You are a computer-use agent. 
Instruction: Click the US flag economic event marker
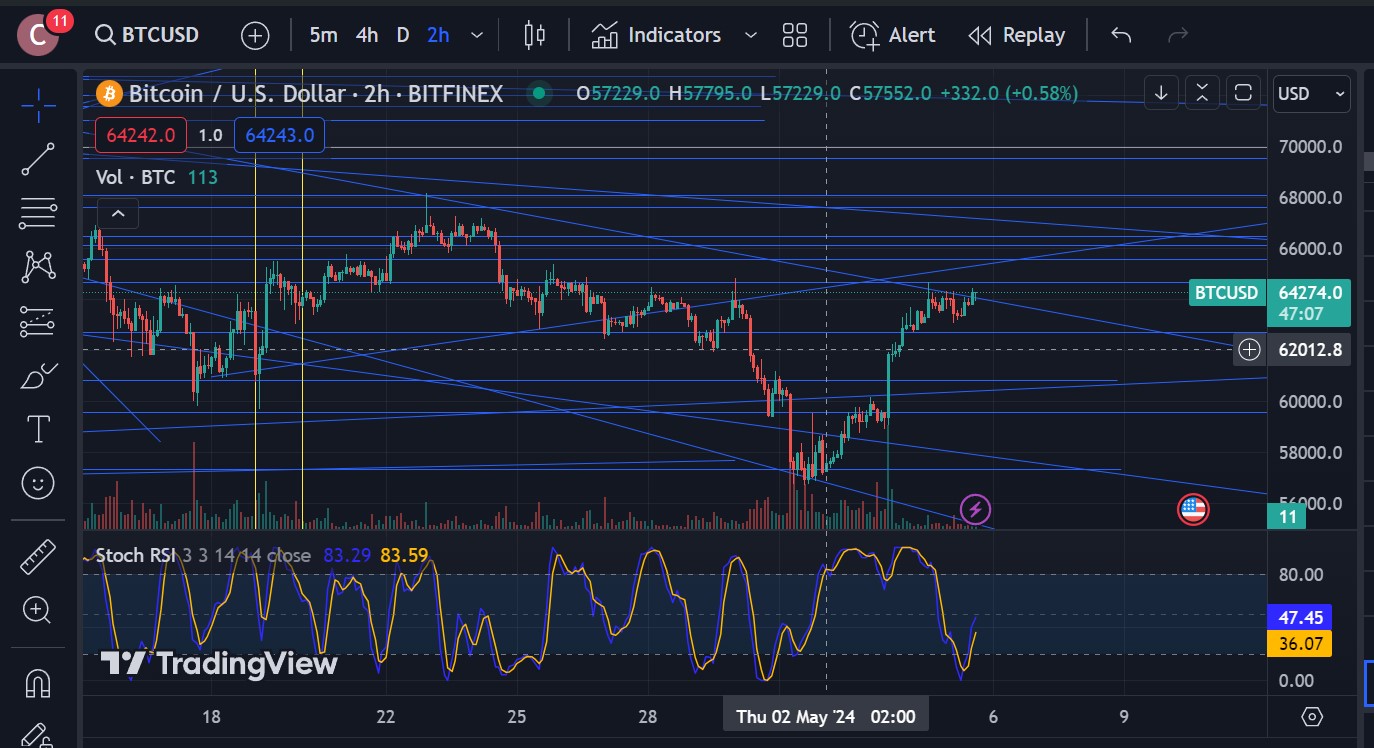pyautogui.click(x=1193, y=510)
